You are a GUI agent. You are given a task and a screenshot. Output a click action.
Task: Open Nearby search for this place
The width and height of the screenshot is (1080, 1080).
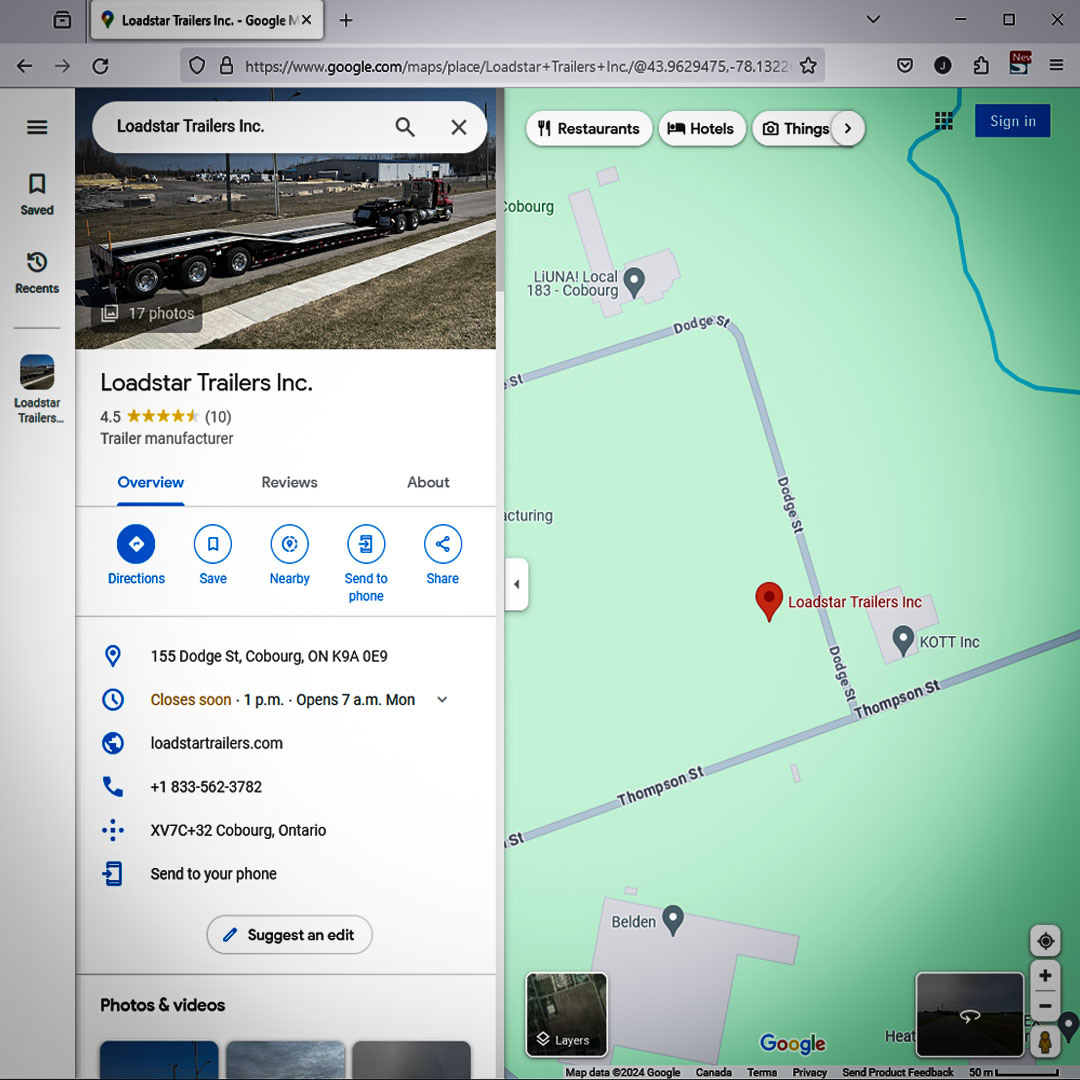coord(289,544)
